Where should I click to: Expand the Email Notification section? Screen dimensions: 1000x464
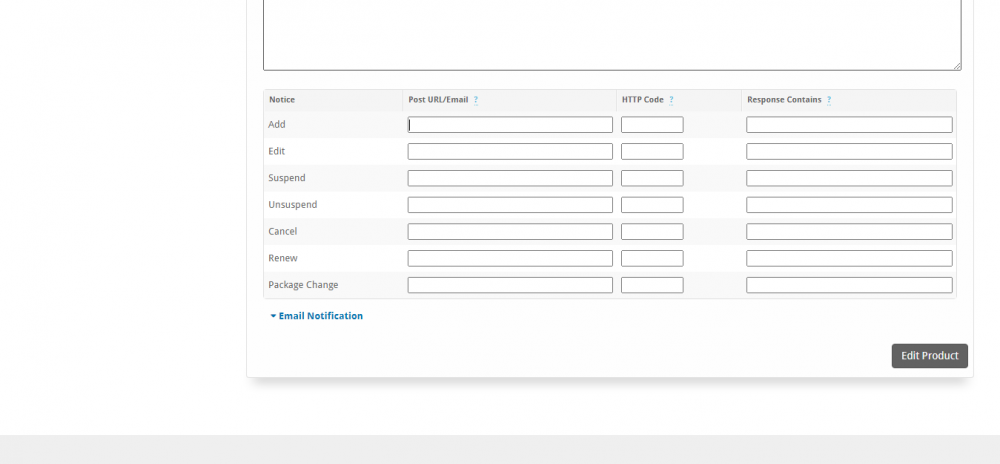(316, 315)
